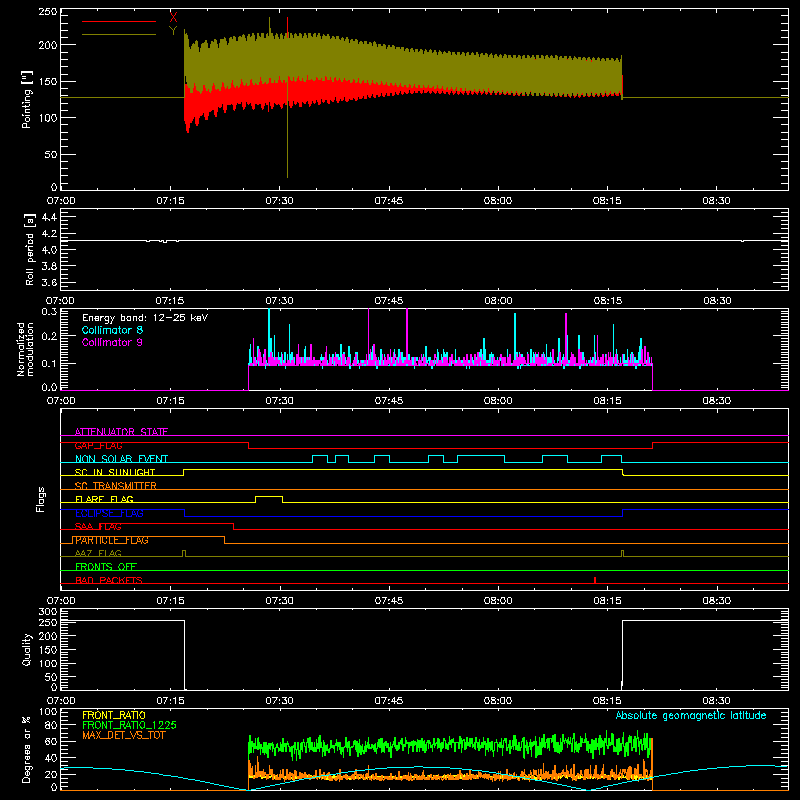Click the tallest cyan Collimator 8 spike
Image resolution: width=800 pixels, height=800 pixels.
[269, 332]
